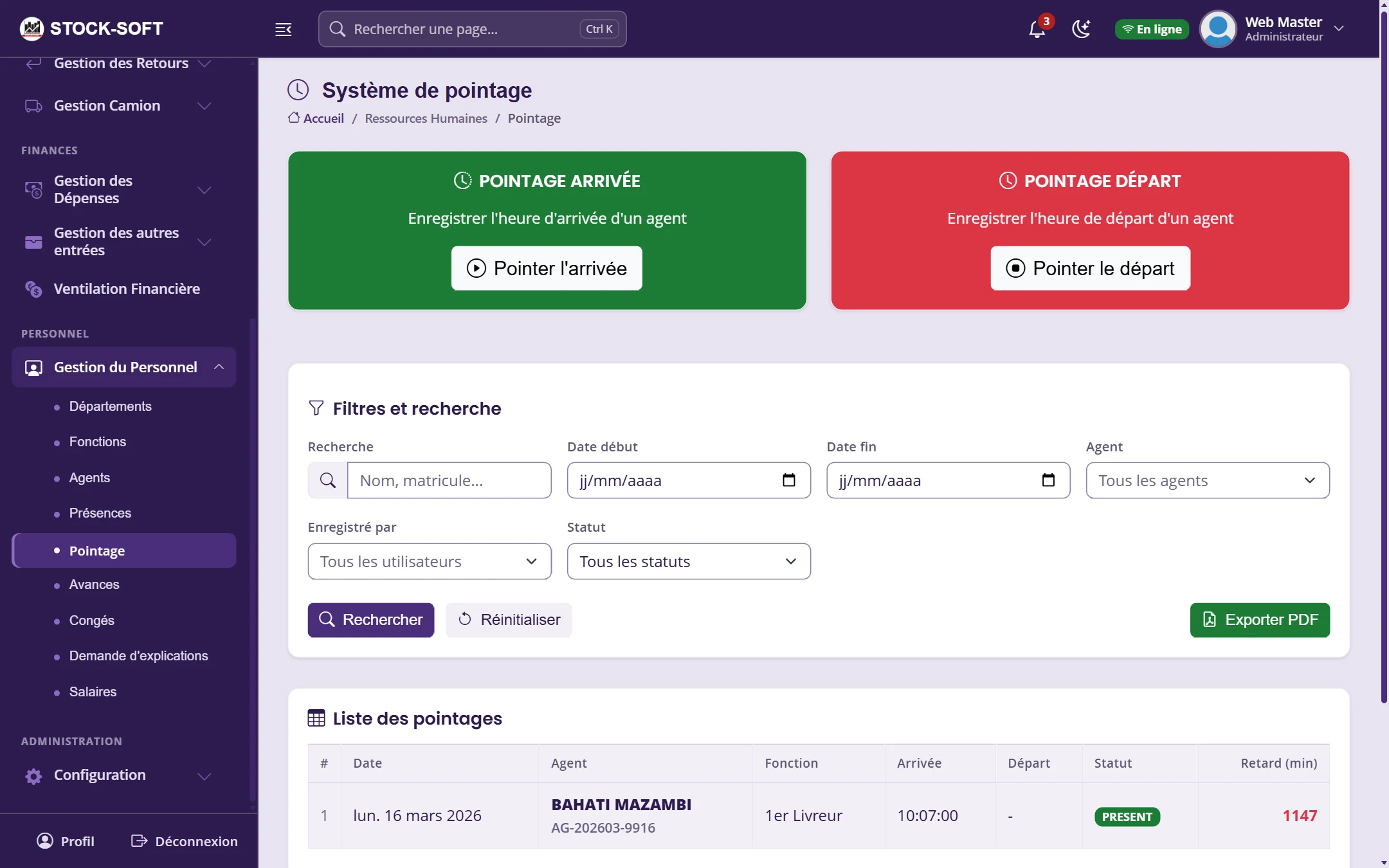Click the Web Master avatar picture
The width and height of the screenshot is (1389, 868).
coord(1218,29)
